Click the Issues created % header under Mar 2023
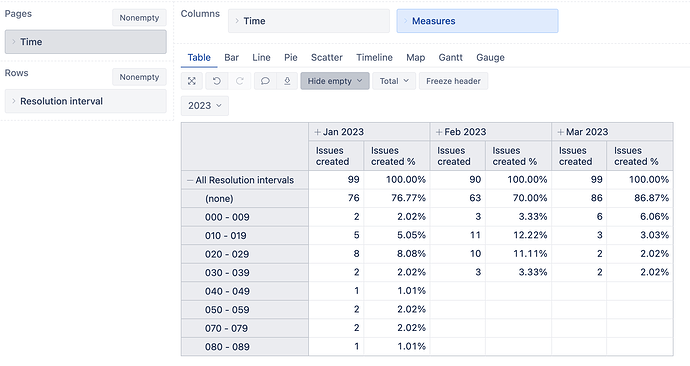 pos(640,156)
